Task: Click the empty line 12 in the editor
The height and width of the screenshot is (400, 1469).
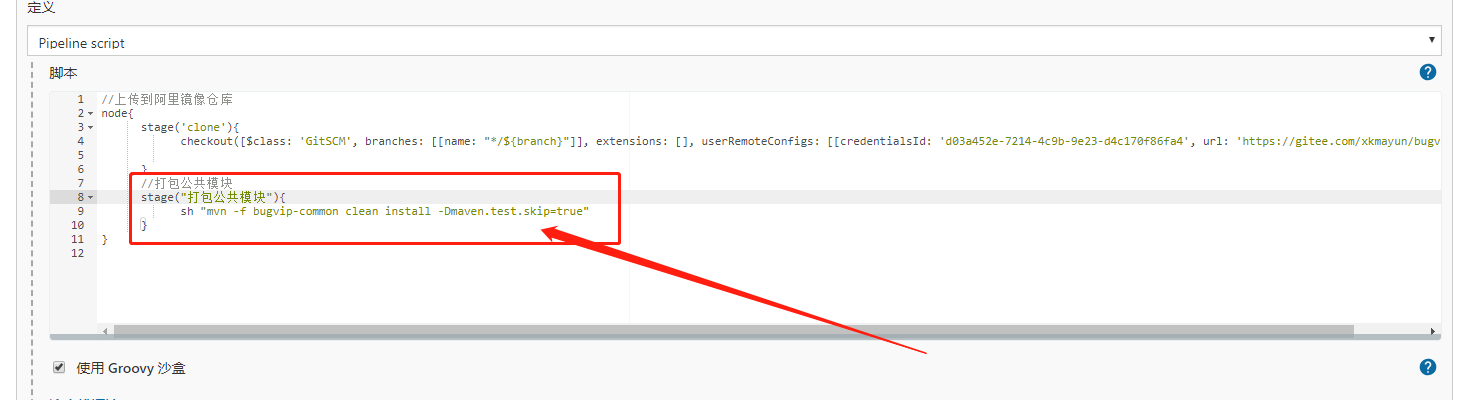Action: point(768,253)
